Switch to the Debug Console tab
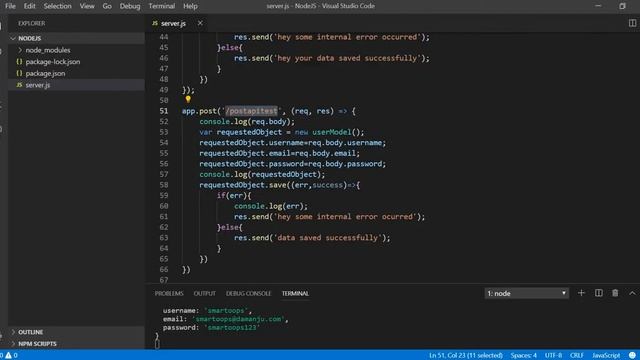640x360 pixels. pyautogui.click(x=248, y=293)
